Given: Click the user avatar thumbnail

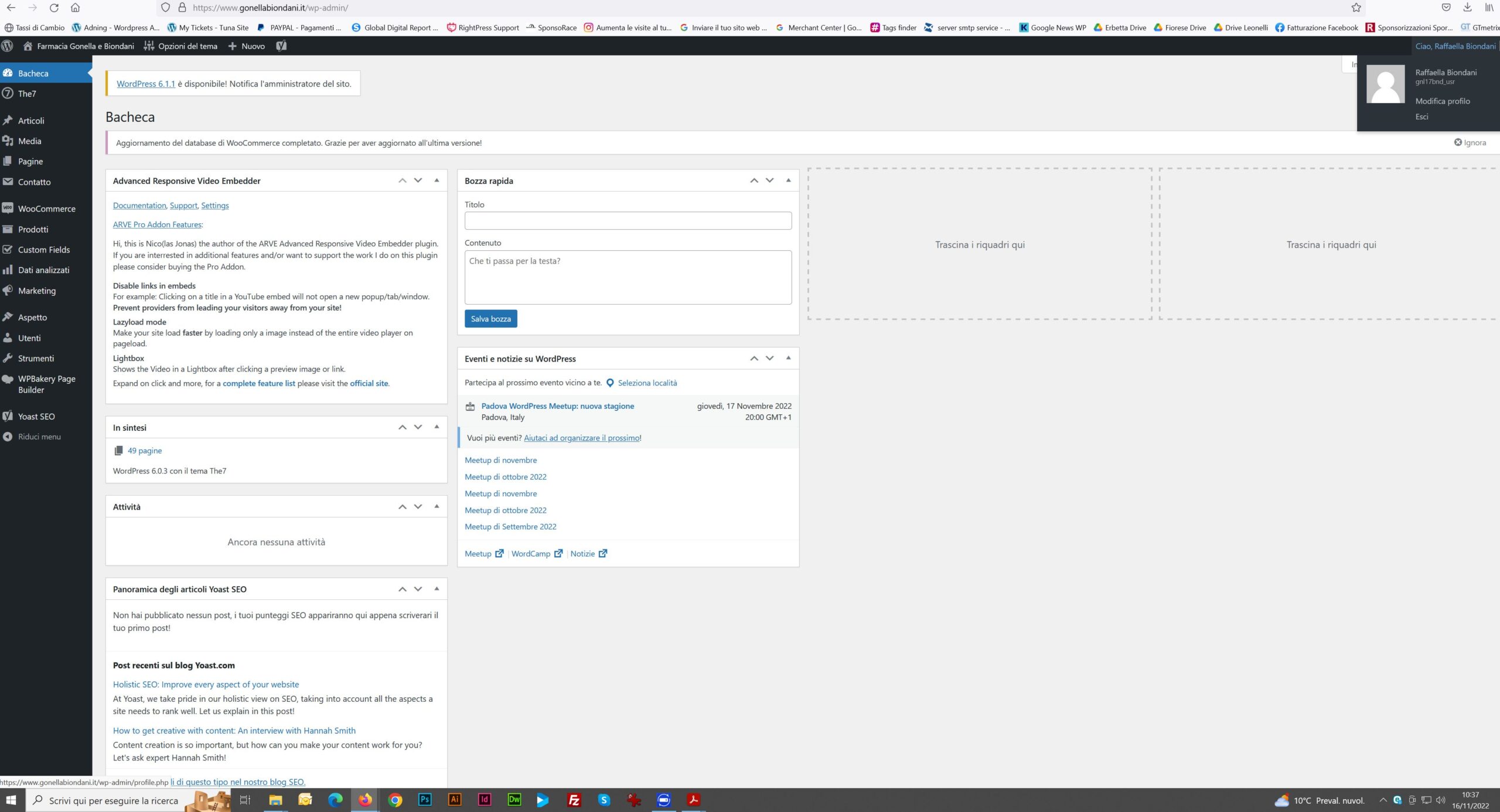Looking at the screenshot, I should (1385, 84).
